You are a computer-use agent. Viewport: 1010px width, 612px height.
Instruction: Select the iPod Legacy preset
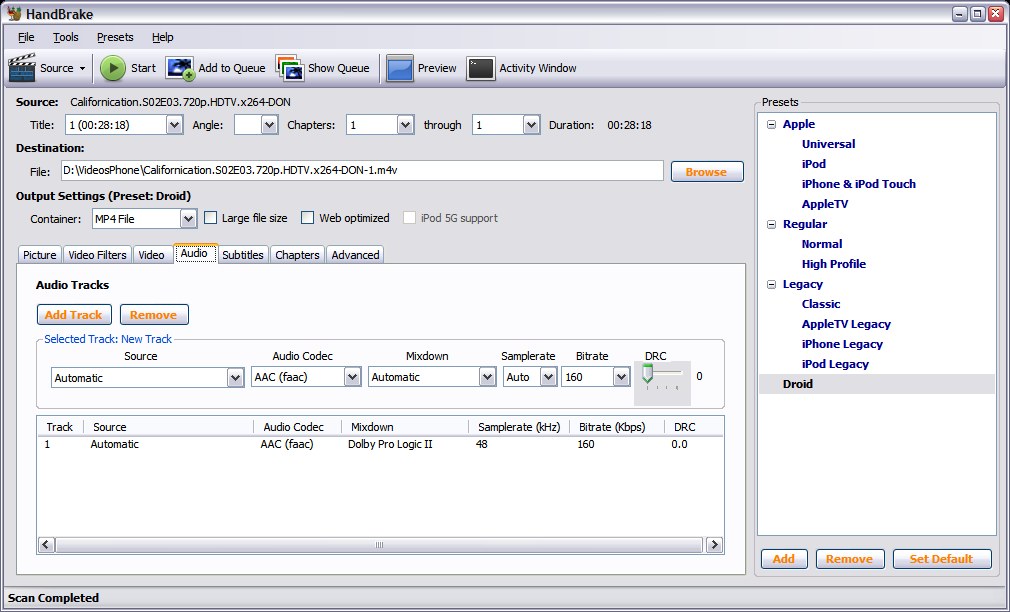[x=835, y=364]
